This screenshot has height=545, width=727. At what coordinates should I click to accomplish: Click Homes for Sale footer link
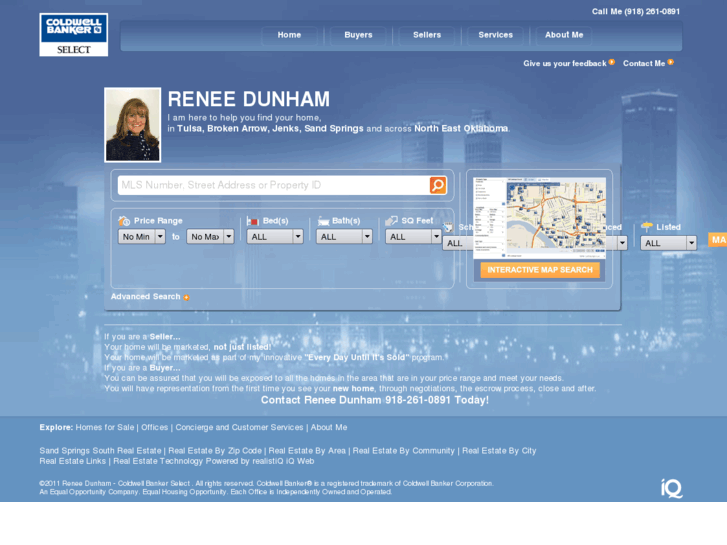(x=105, y=428)
